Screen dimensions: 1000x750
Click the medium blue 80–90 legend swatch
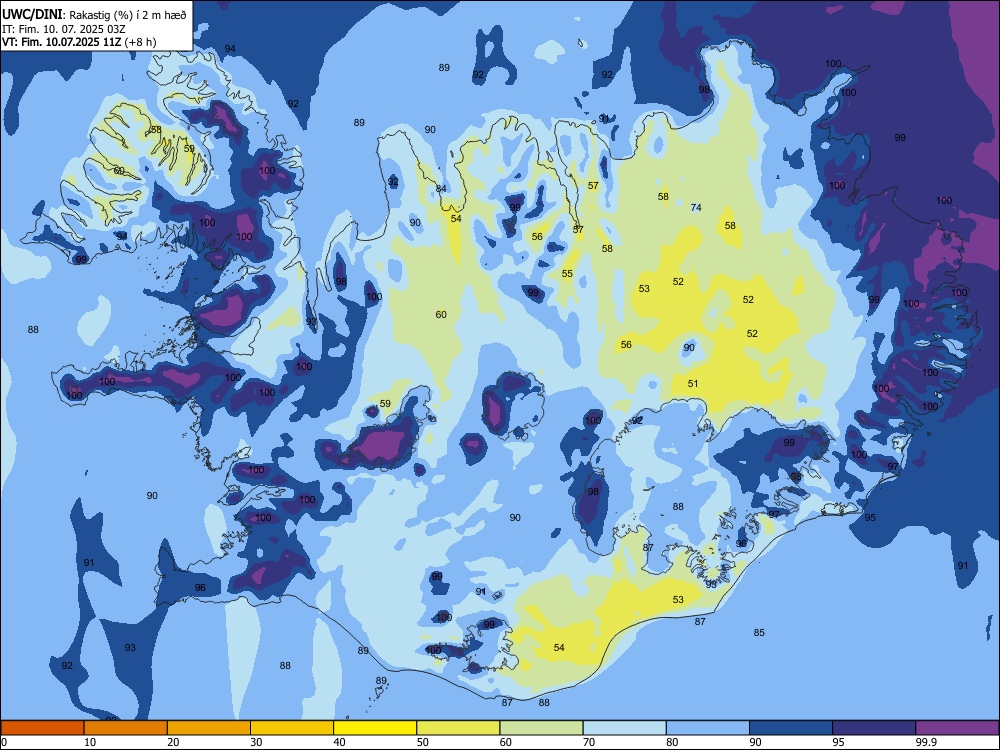coord(708,728)
